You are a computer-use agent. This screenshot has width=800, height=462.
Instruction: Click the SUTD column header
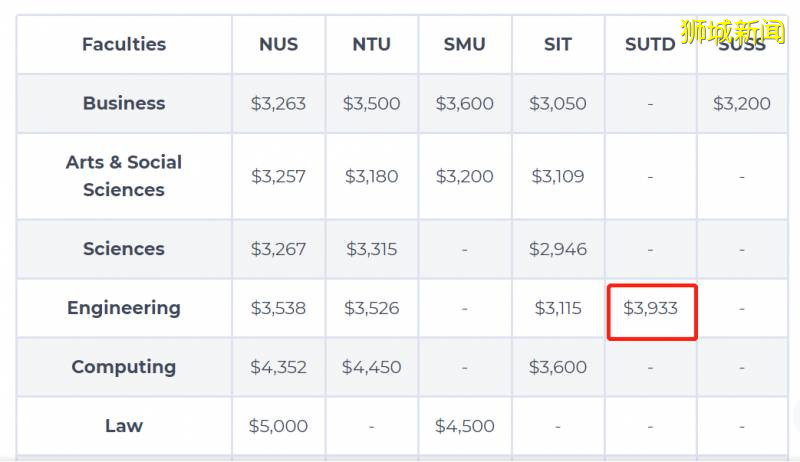650,45
